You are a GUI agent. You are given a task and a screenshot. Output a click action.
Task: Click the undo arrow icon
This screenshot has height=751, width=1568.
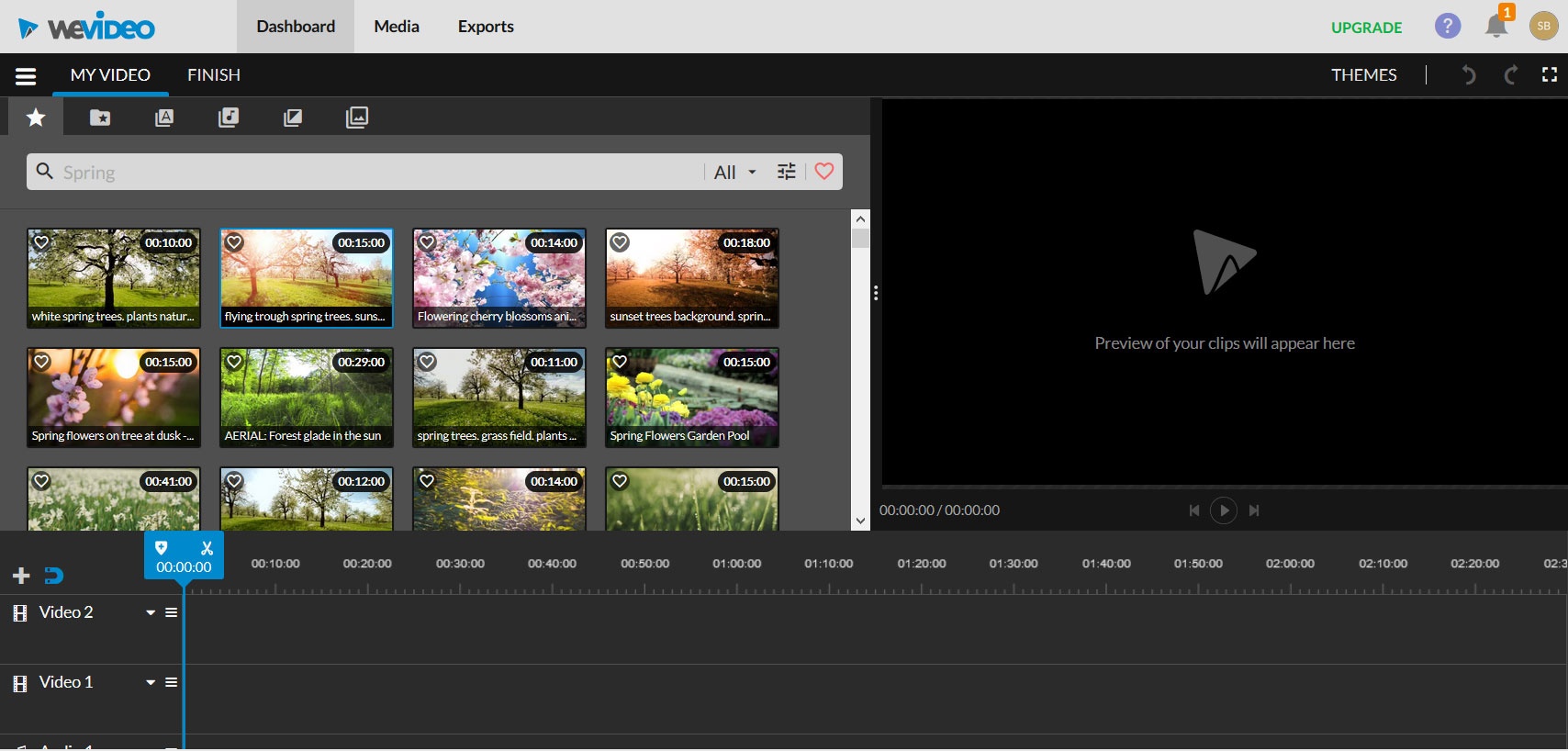point(1469,75)
